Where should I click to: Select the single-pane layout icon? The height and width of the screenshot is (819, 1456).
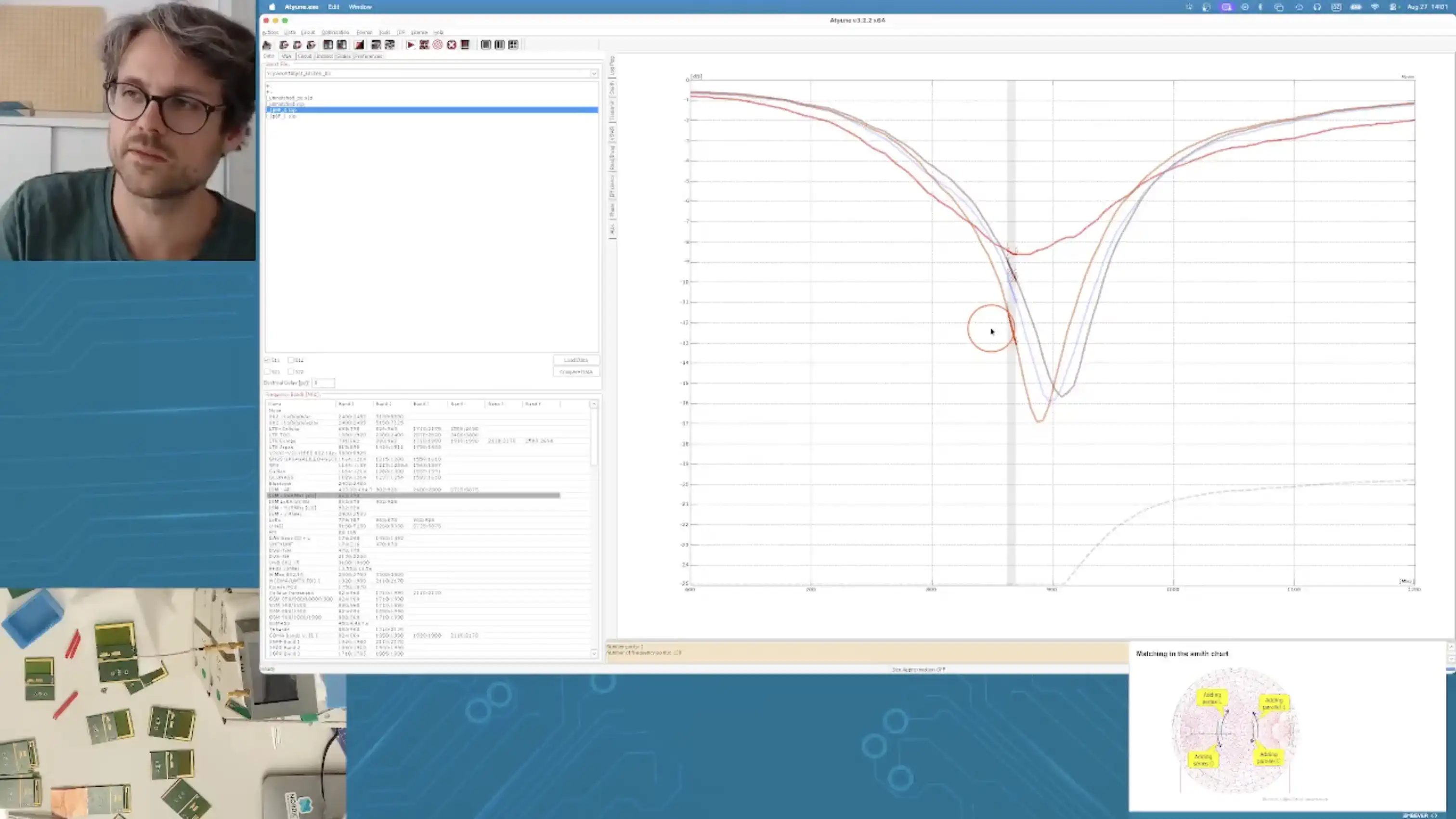tap(486, 45)
